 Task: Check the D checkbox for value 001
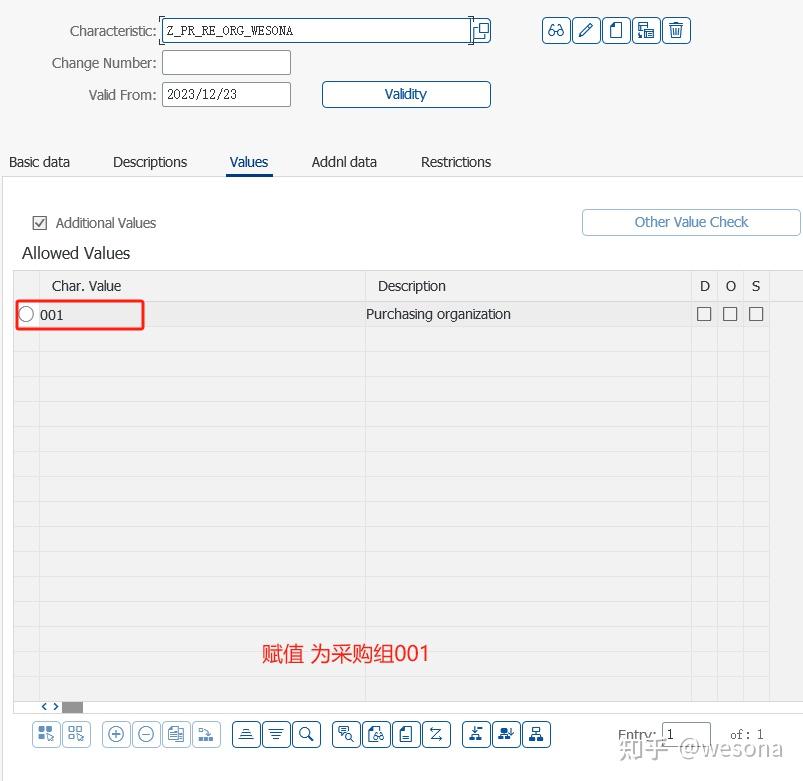(704, 313)
